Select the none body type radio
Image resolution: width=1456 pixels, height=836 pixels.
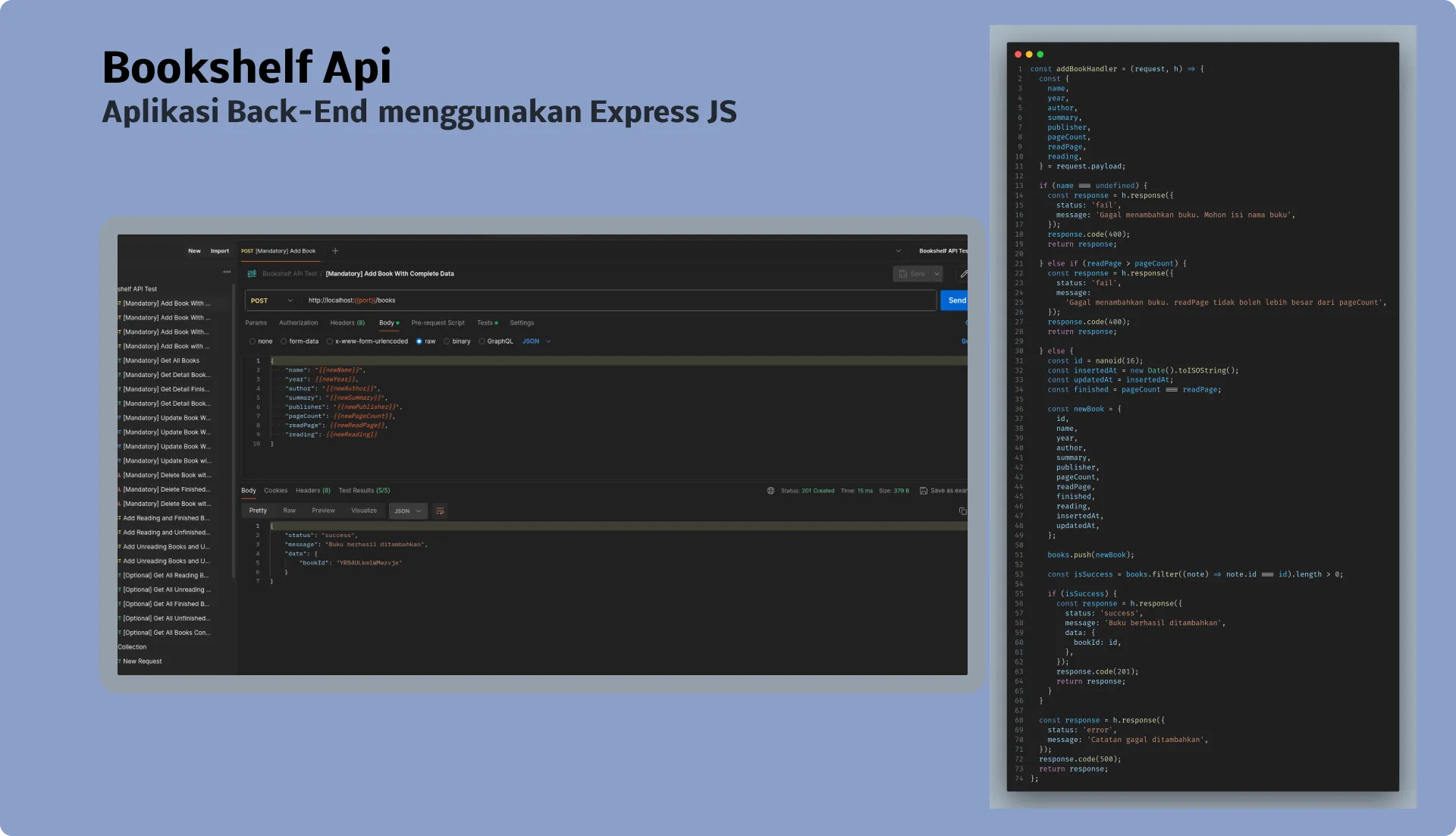(253, 341)
